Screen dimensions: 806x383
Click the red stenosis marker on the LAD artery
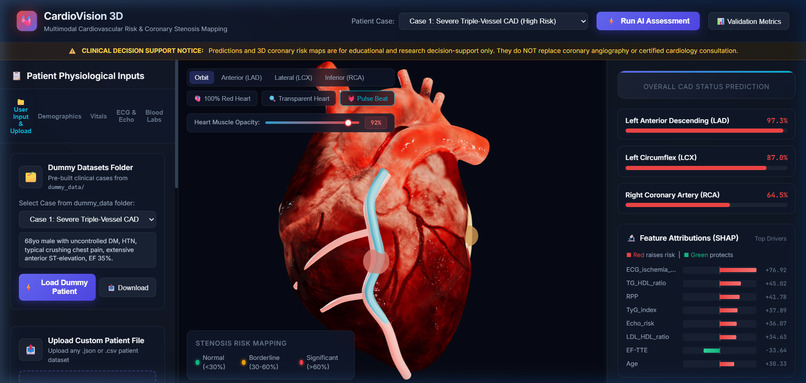click(376, 261)
